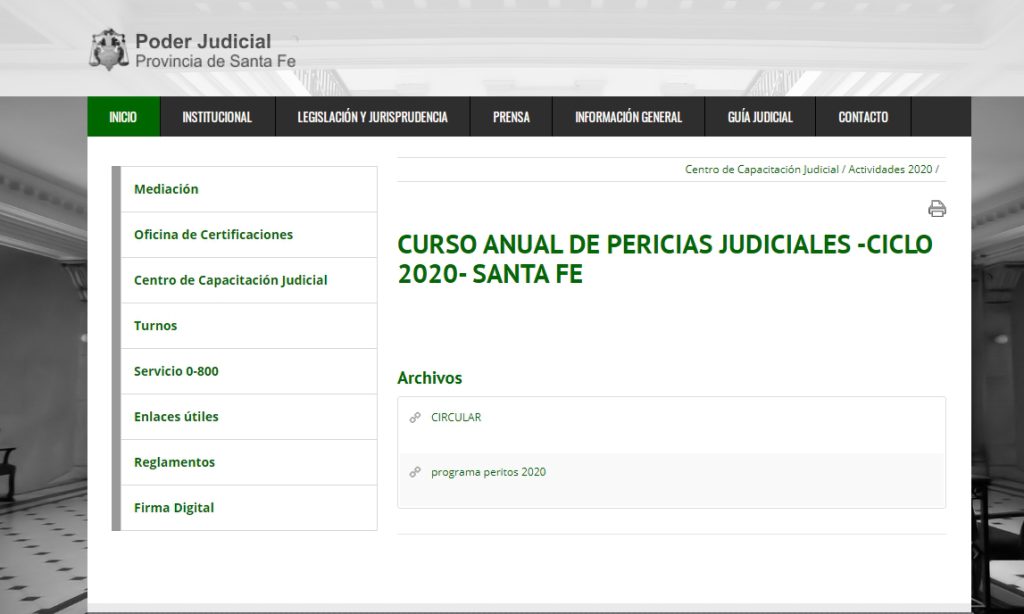Open Mediación in the sidebar

(166, 189)
